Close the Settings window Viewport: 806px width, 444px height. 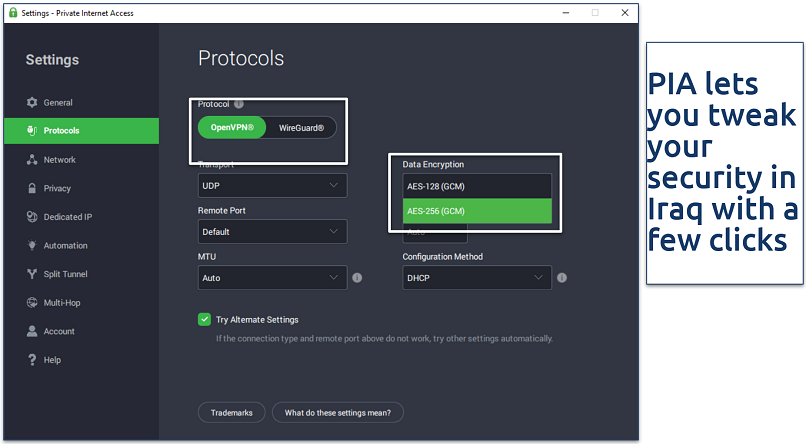(625, 12)
